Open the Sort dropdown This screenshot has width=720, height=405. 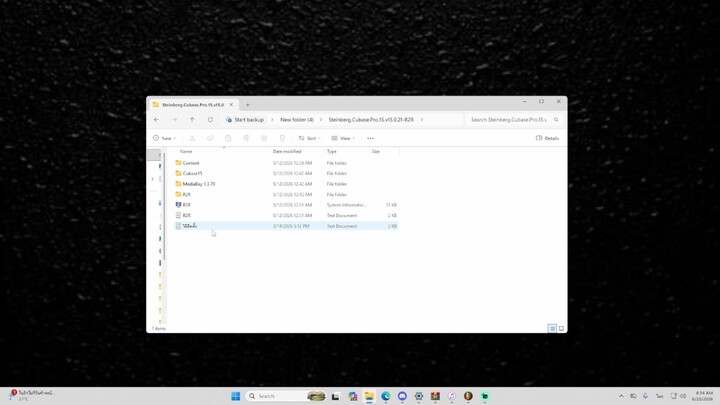(x=309, y=138)
